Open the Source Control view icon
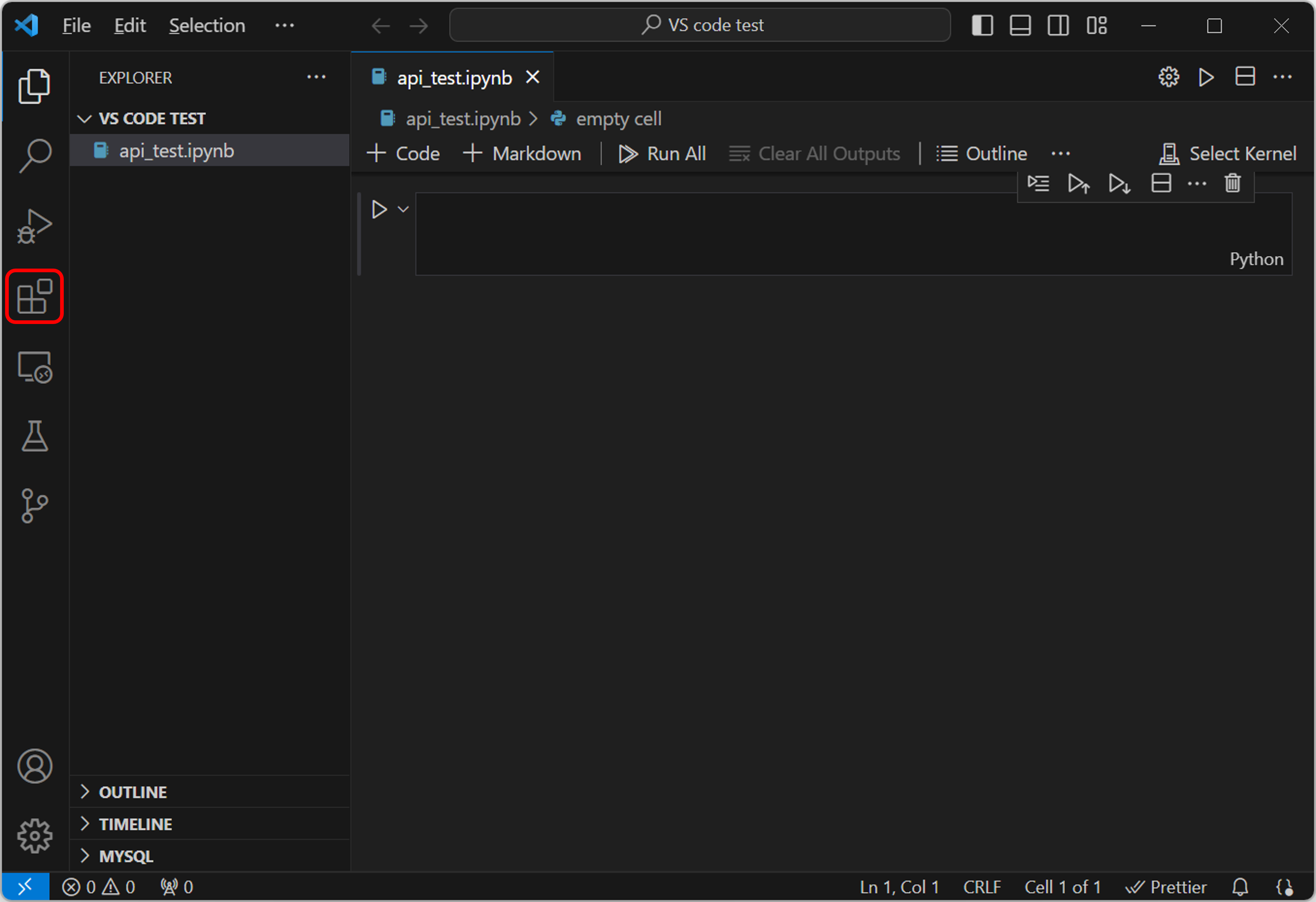This screenshot has width=1316, height=902. [35, 506]
